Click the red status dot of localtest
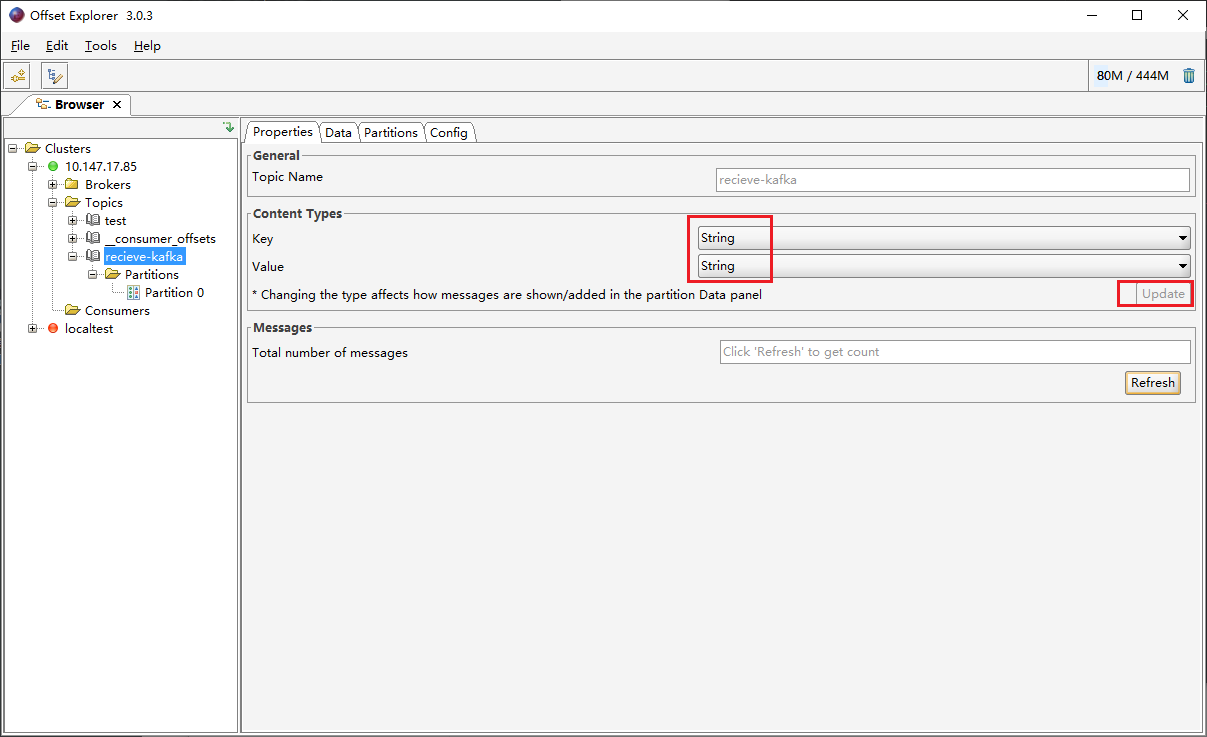This screenshot has height=737, width=1207. tap(53, 329)
